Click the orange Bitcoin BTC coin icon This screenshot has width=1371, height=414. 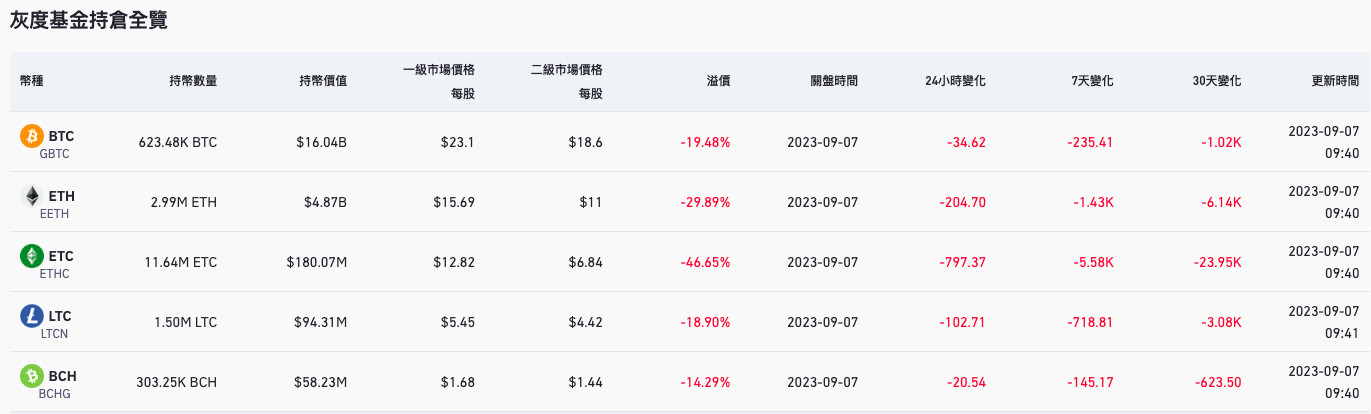click(32, 137)
